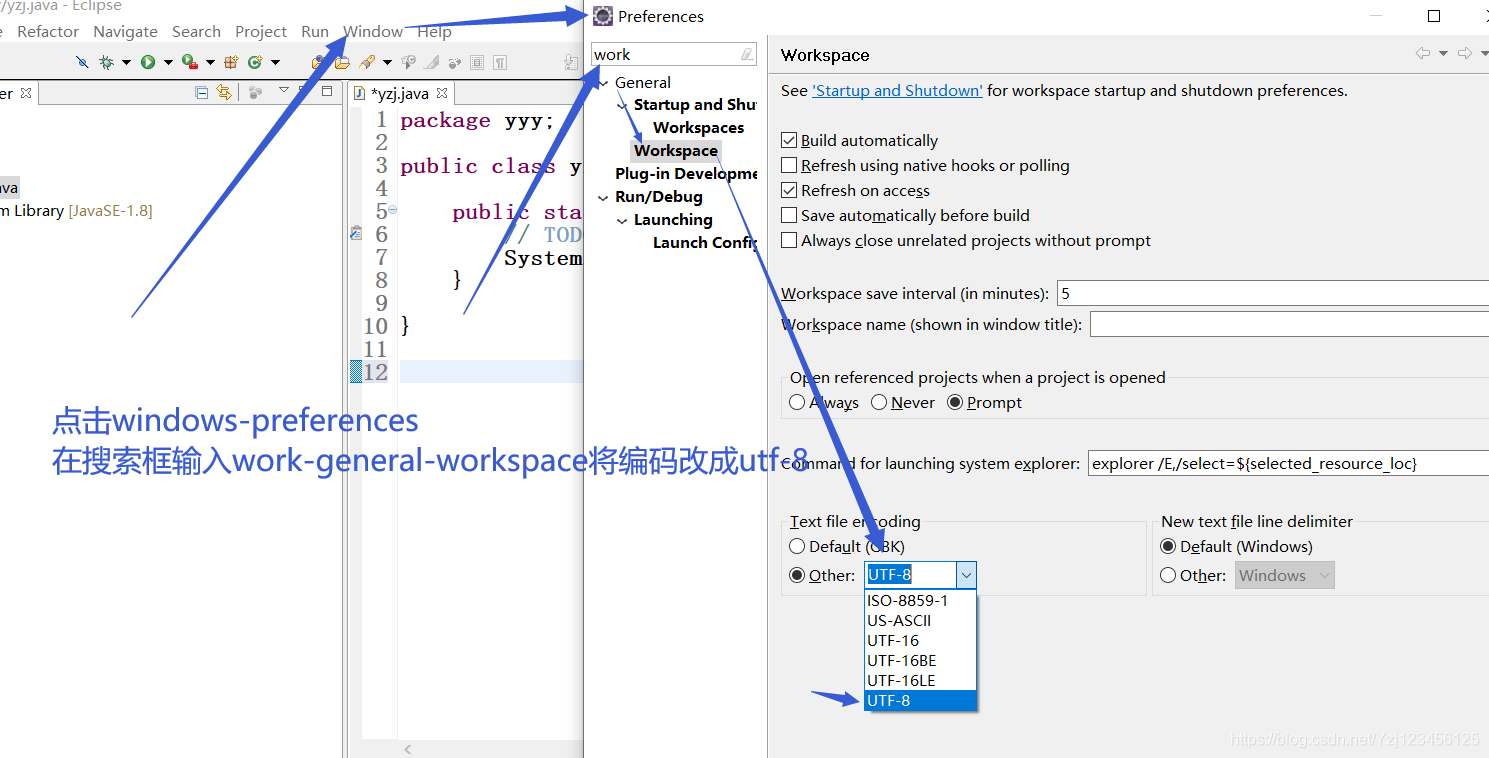This screenshot has height=758, width=1489.
Task: Open Task using the folder toolbar icon
Action: 342,62
